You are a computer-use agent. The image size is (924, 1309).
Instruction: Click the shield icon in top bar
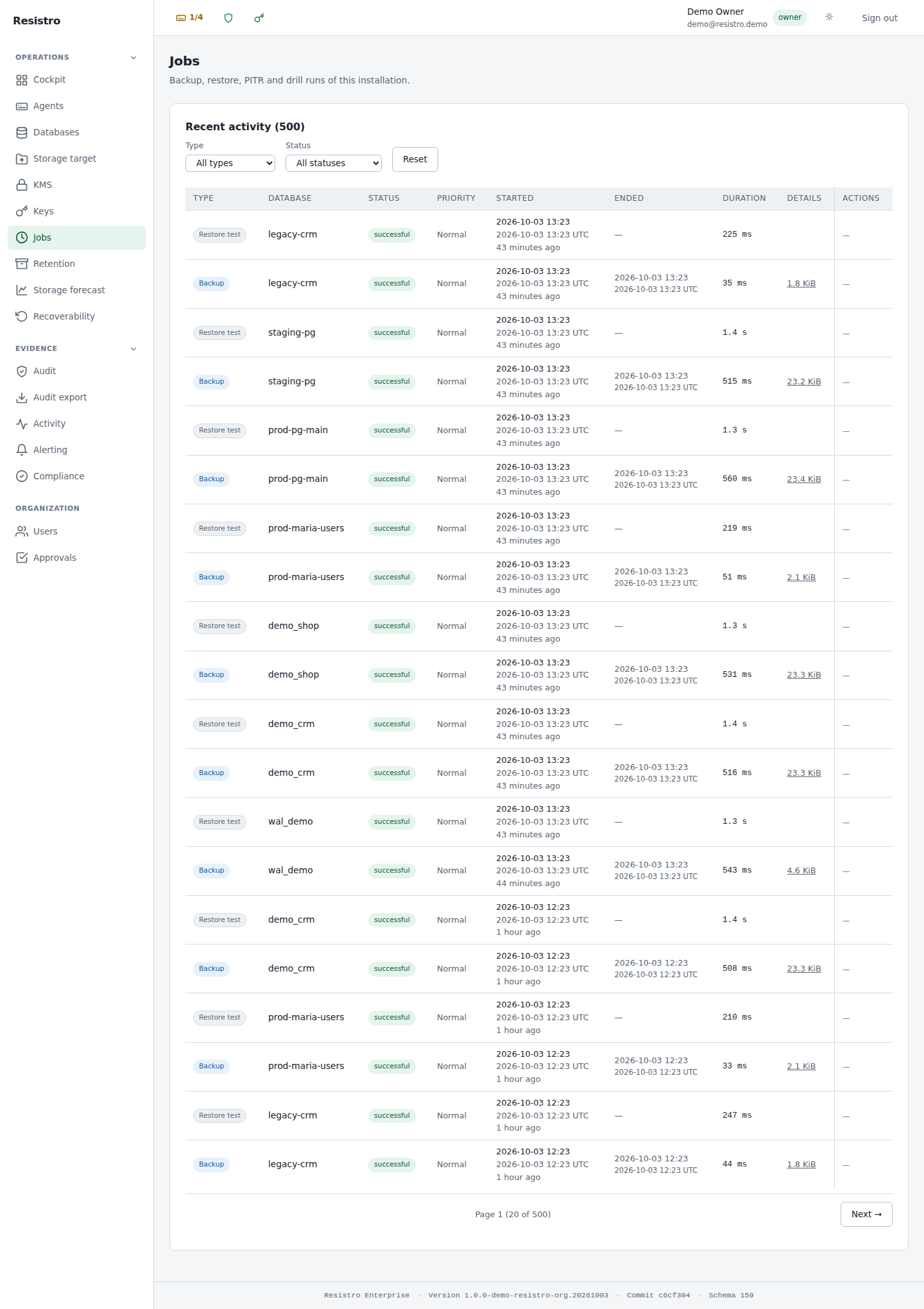click(x=228, y=18)
